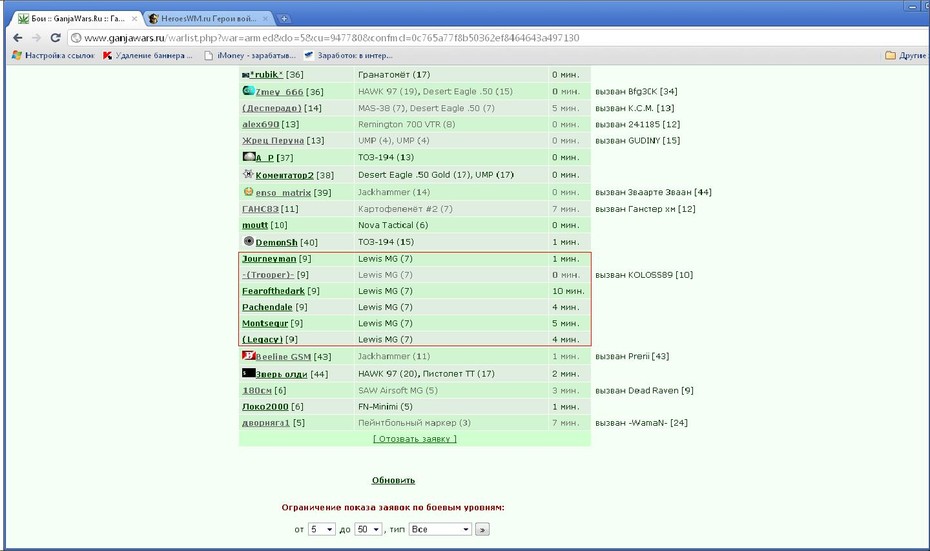This screenshot has height=551, width=930.
Task: Open the Заработок в интер... bookmark
Action: (348, 55)
